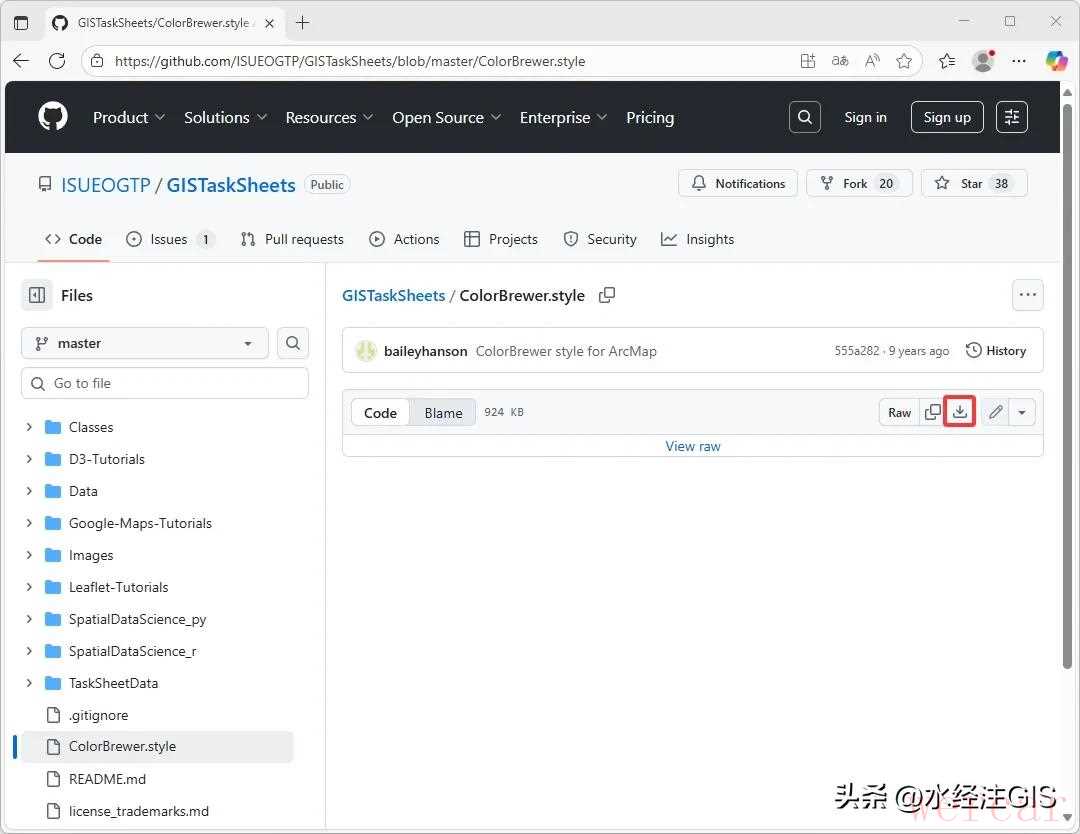1080x834 pixels.
Task: Open more edit options dropdown arrow
Action: (1022, 412)
